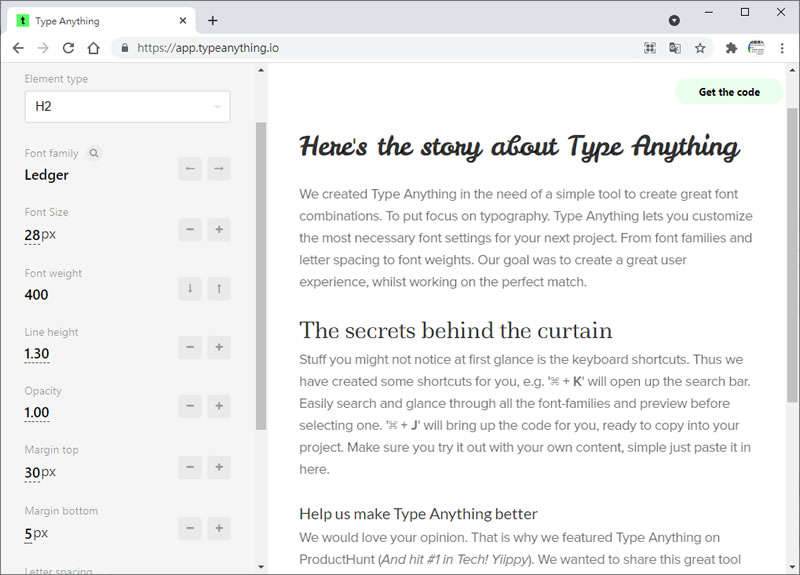Image resolution: width=800 pixels, height=575 pixels.
Task: Click the settings panel scroll up arrow
Action: click(261, 70)
